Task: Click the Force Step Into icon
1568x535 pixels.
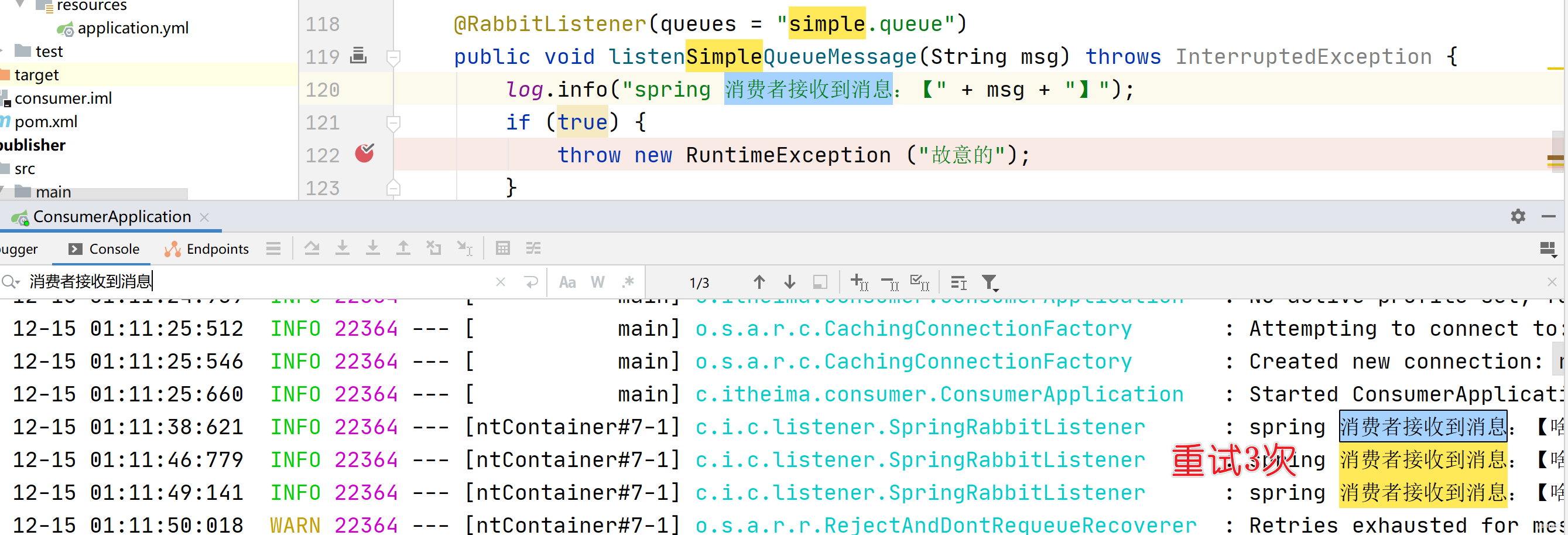Action: pos(372,248)
